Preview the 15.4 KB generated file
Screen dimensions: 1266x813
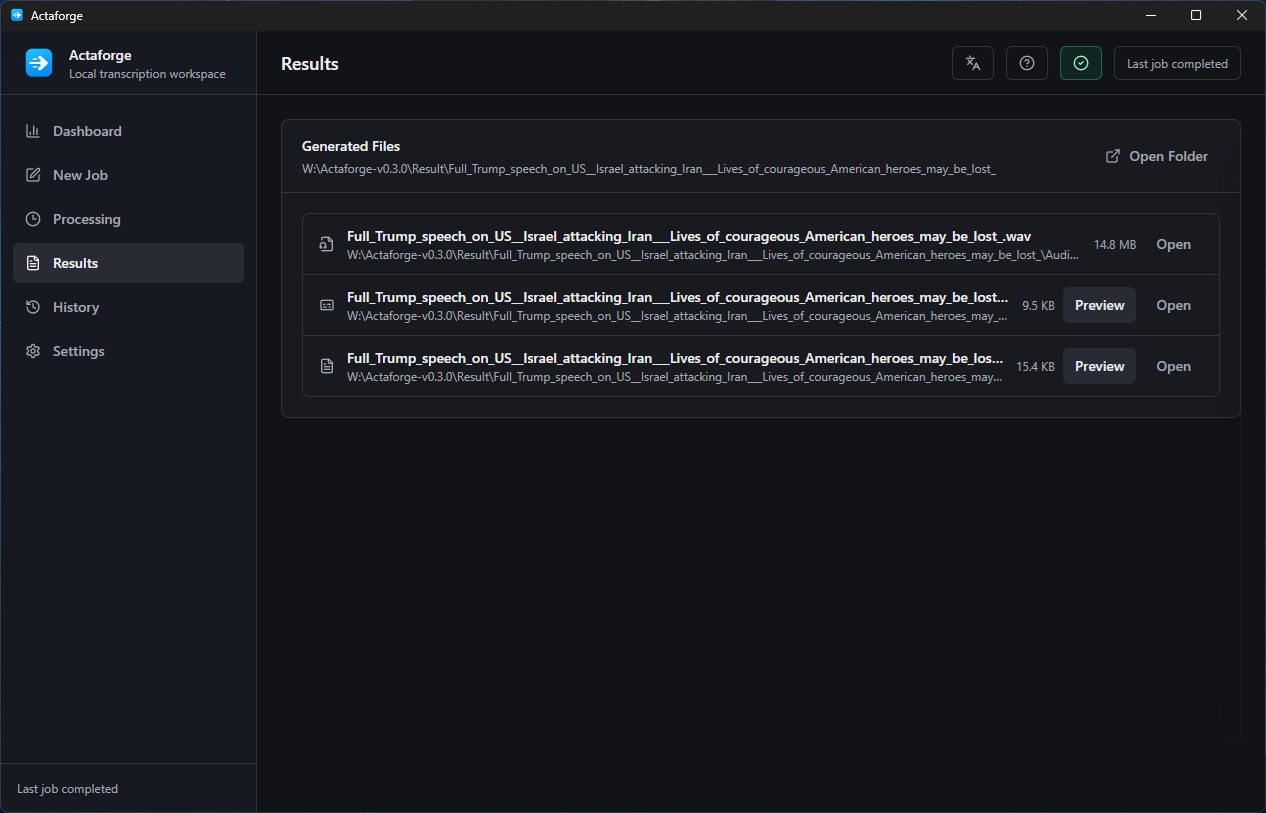click(1099, 366)
